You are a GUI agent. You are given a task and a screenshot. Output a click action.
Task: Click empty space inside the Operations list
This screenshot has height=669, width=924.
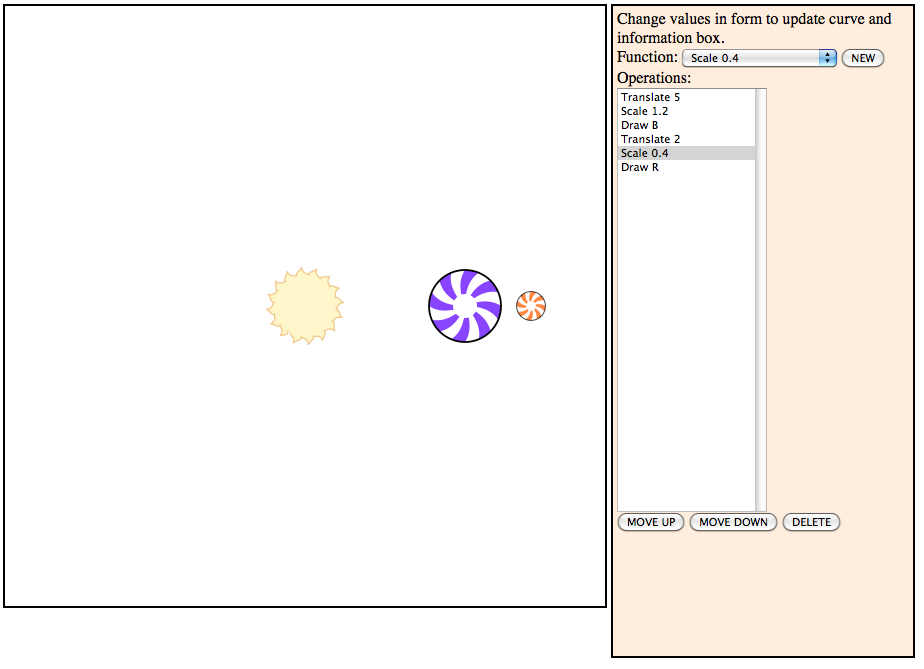pyautogui.click(x=686, y=350)
